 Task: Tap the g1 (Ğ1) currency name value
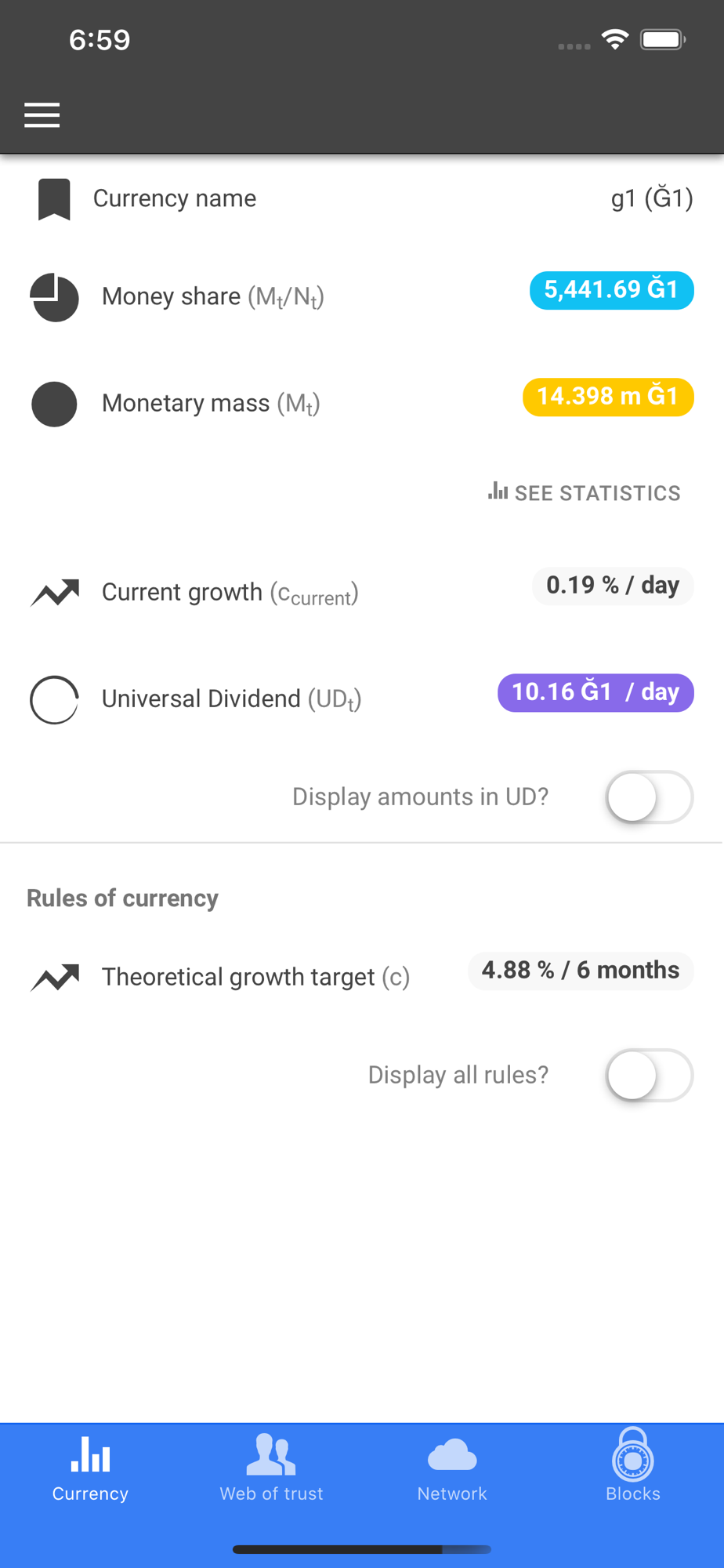click(x=652, y=198)
